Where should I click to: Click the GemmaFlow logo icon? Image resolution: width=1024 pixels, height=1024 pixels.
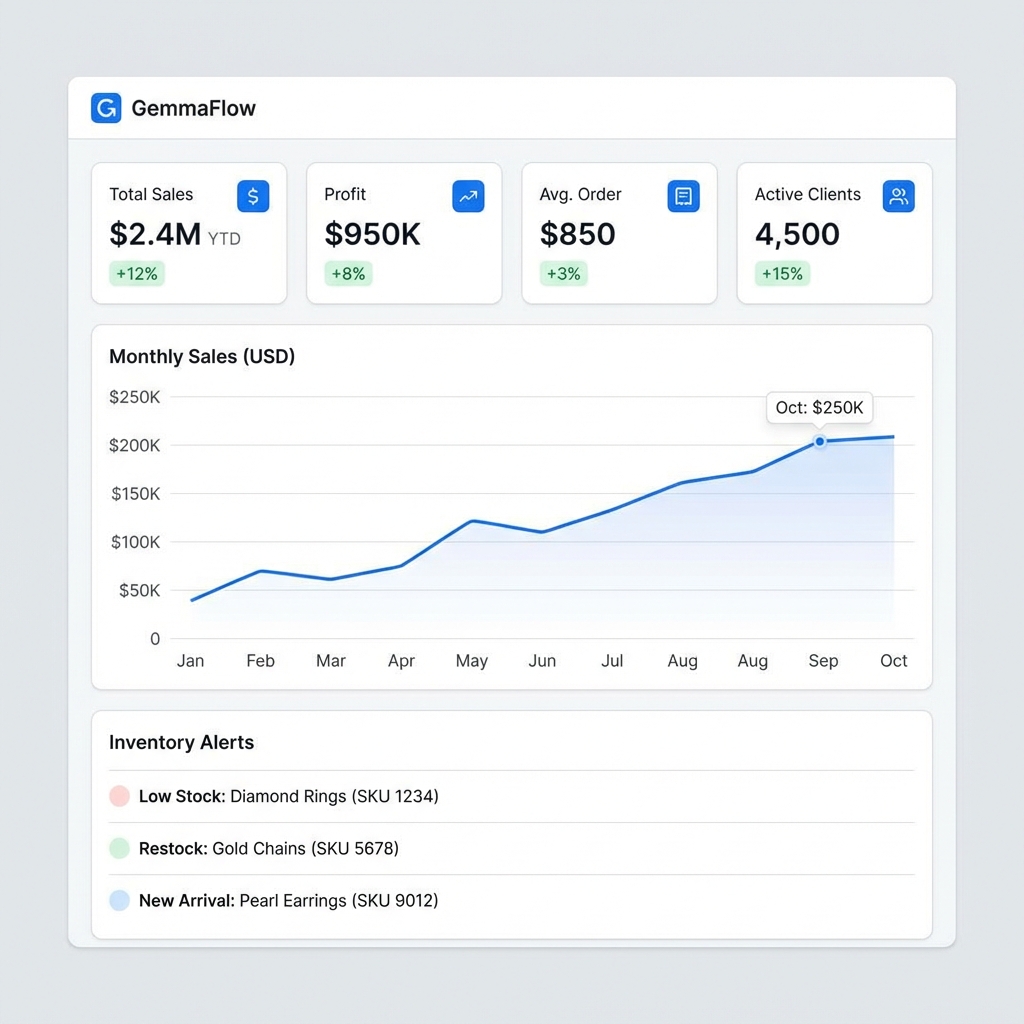[x=105, y=108]
